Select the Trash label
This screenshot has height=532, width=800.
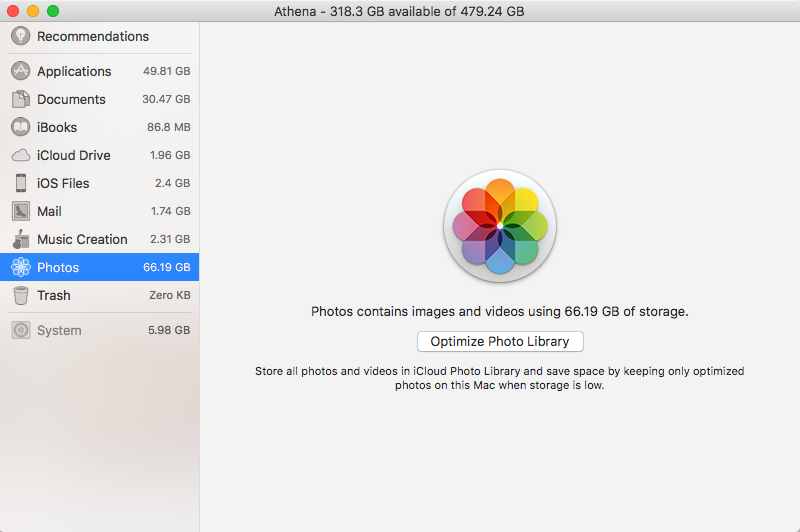[x=54, y=295]
